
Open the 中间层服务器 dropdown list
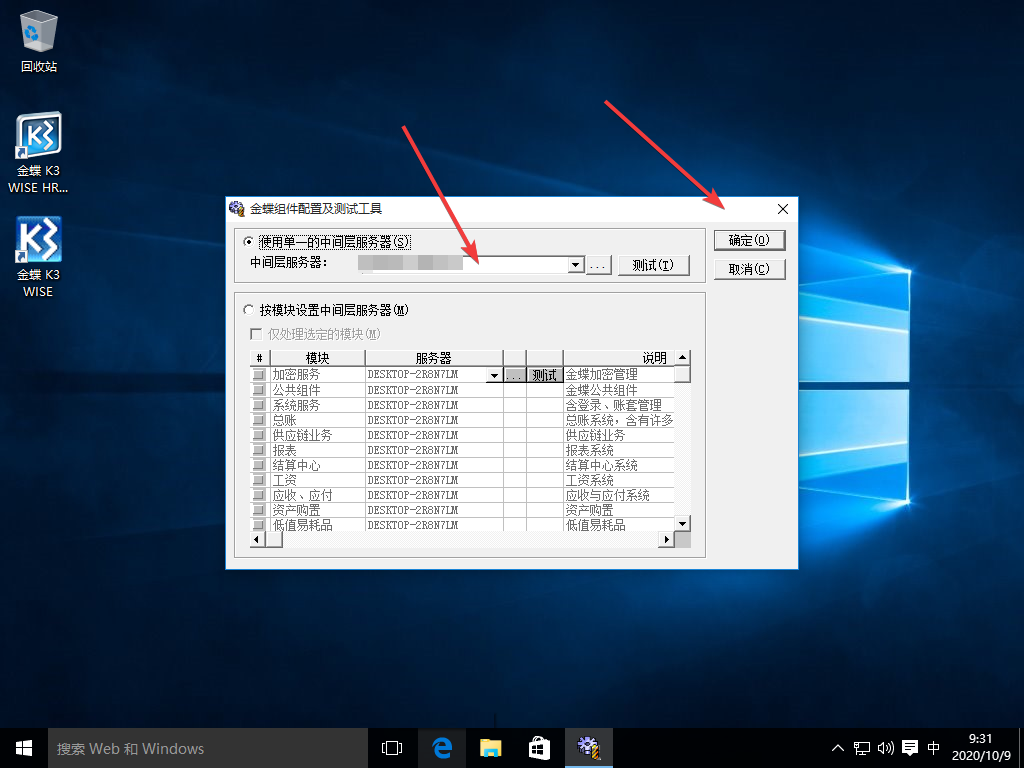575,264
